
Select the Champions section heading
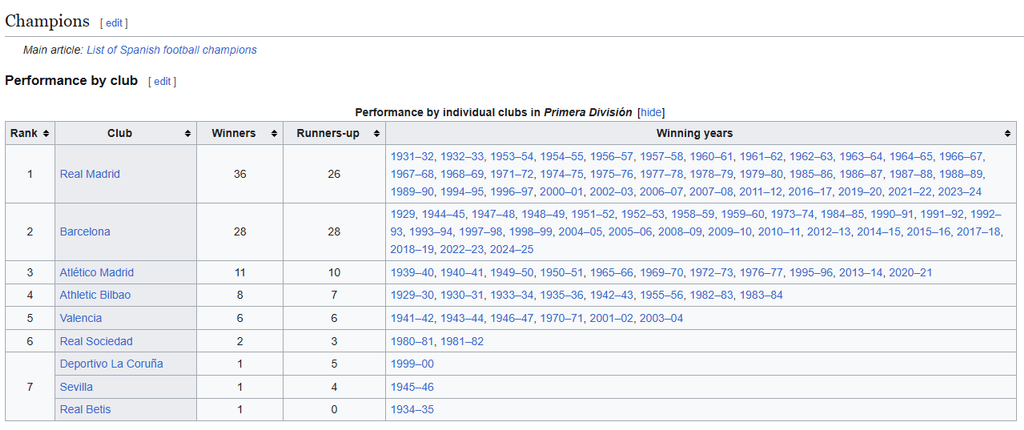click(x=47, y=22)
